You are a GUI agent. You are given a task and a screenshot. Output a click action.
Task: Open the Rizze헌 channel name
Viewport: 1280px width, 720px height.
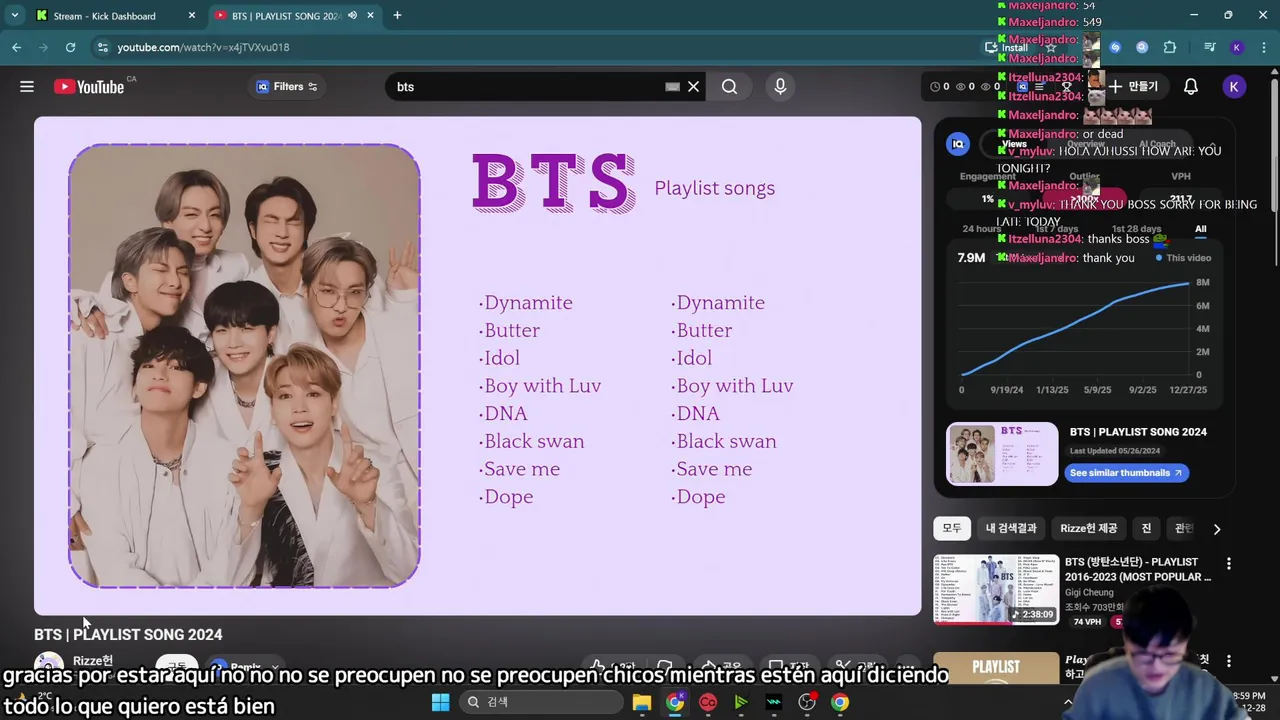93,661
